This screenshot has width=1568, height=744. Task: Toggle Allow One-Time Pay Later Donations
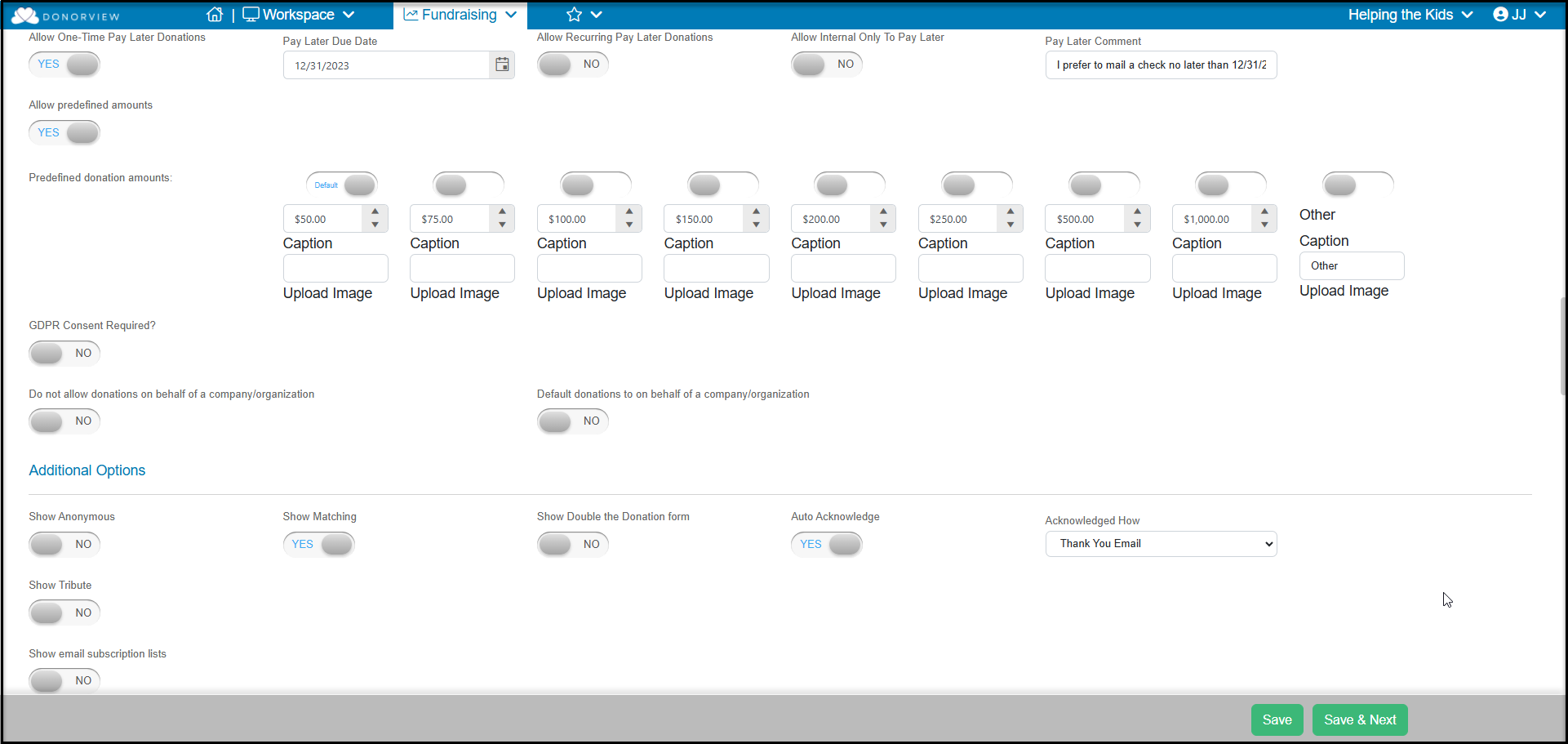[64, 64]
